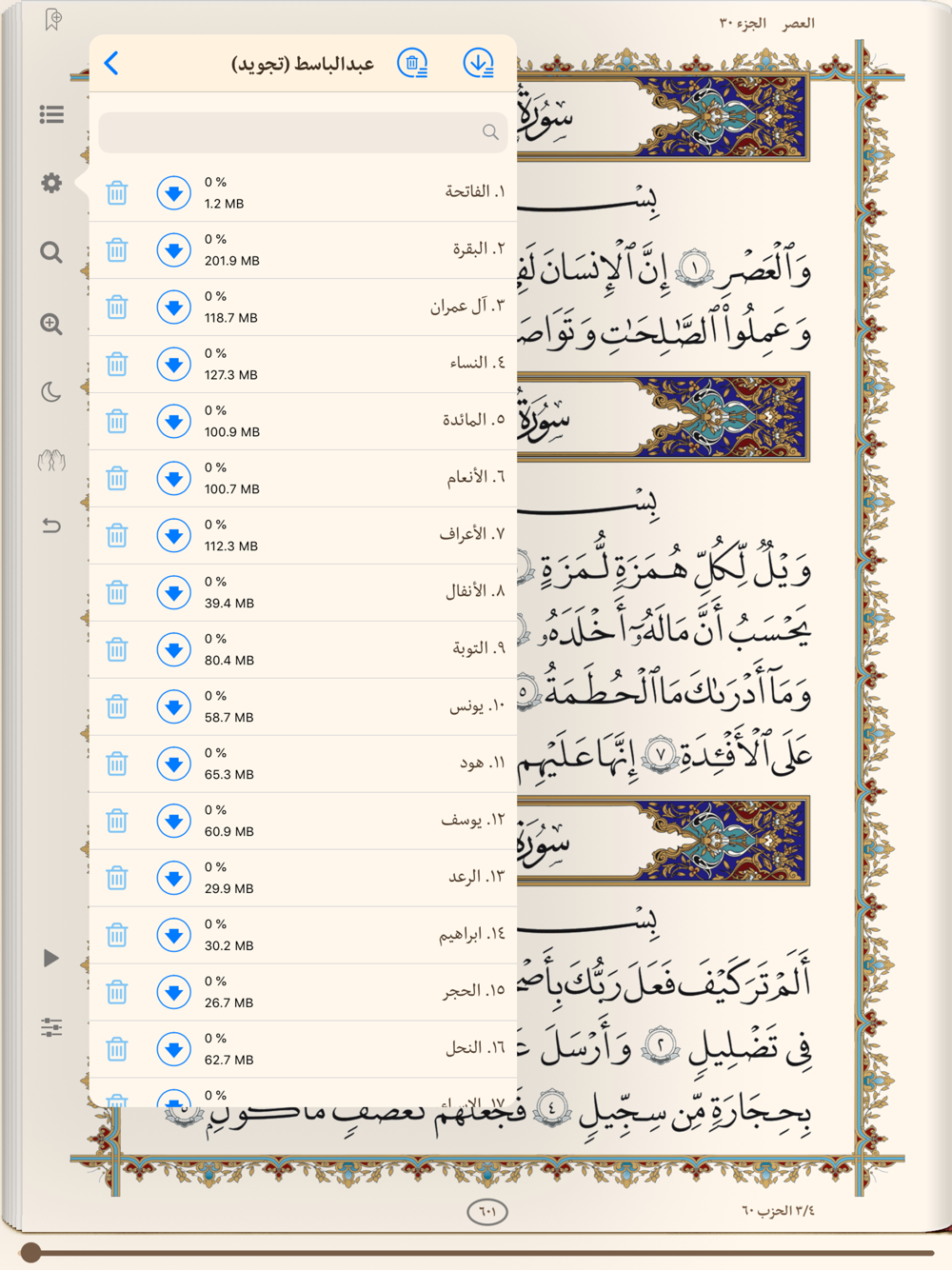Screen dimensions: 952x1270
Task: Tap the bookmark add icon
Action: 53,19
